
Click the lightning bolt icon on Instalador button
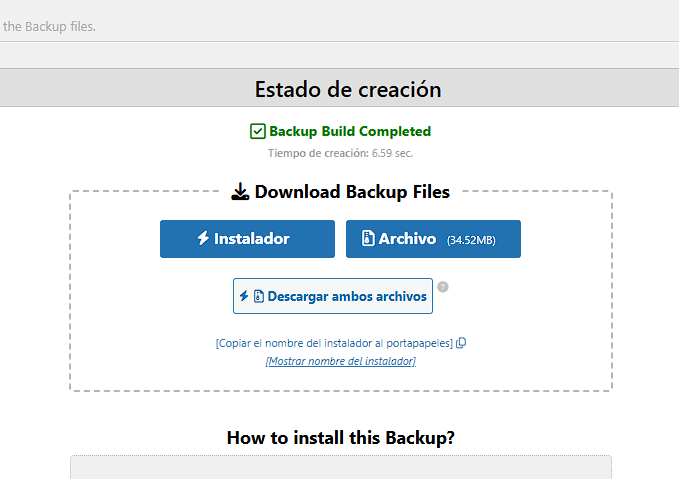(203, 239)
